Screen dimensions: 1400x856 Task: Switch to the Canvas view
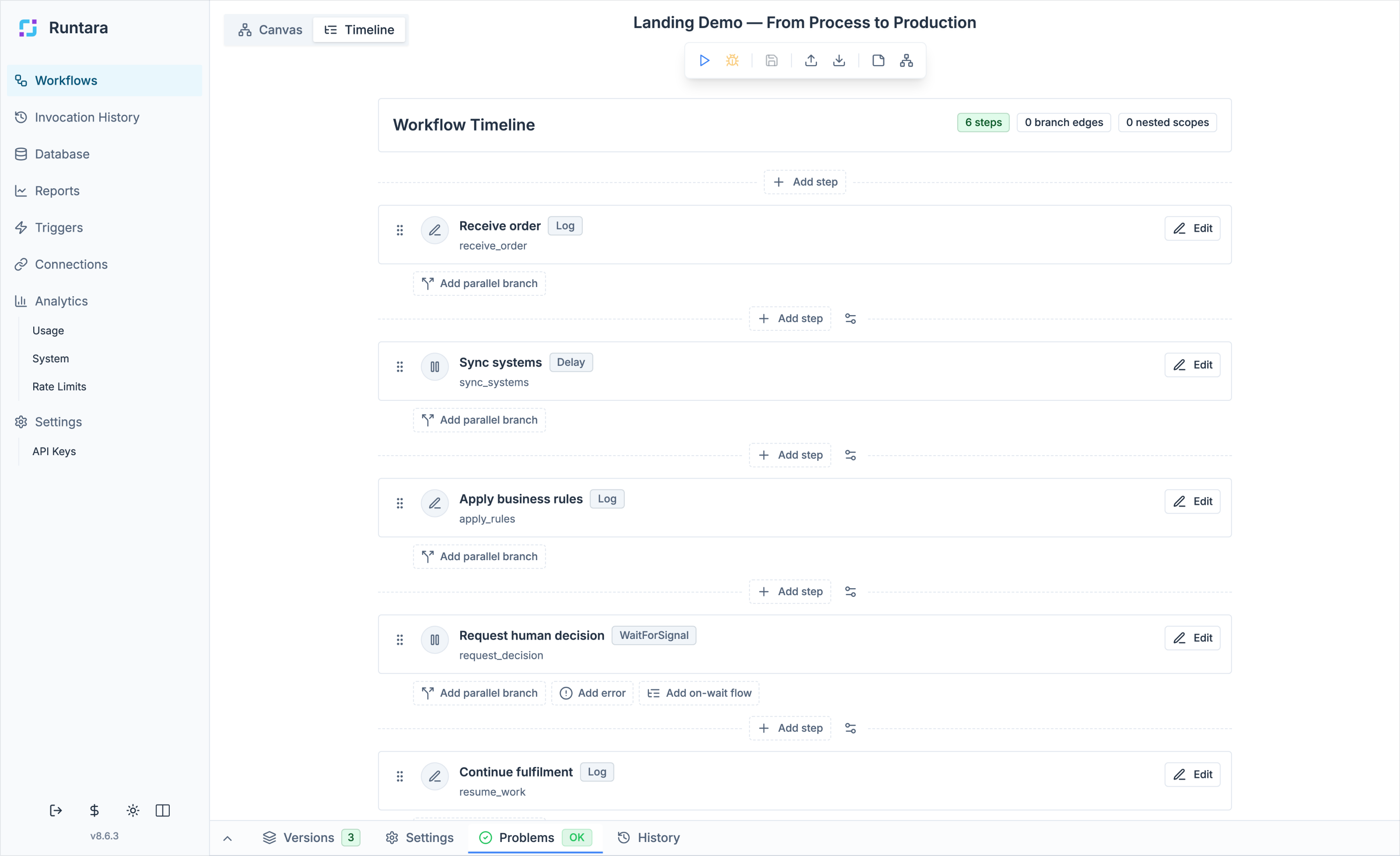pyautogui.click(x=270, y=30)
